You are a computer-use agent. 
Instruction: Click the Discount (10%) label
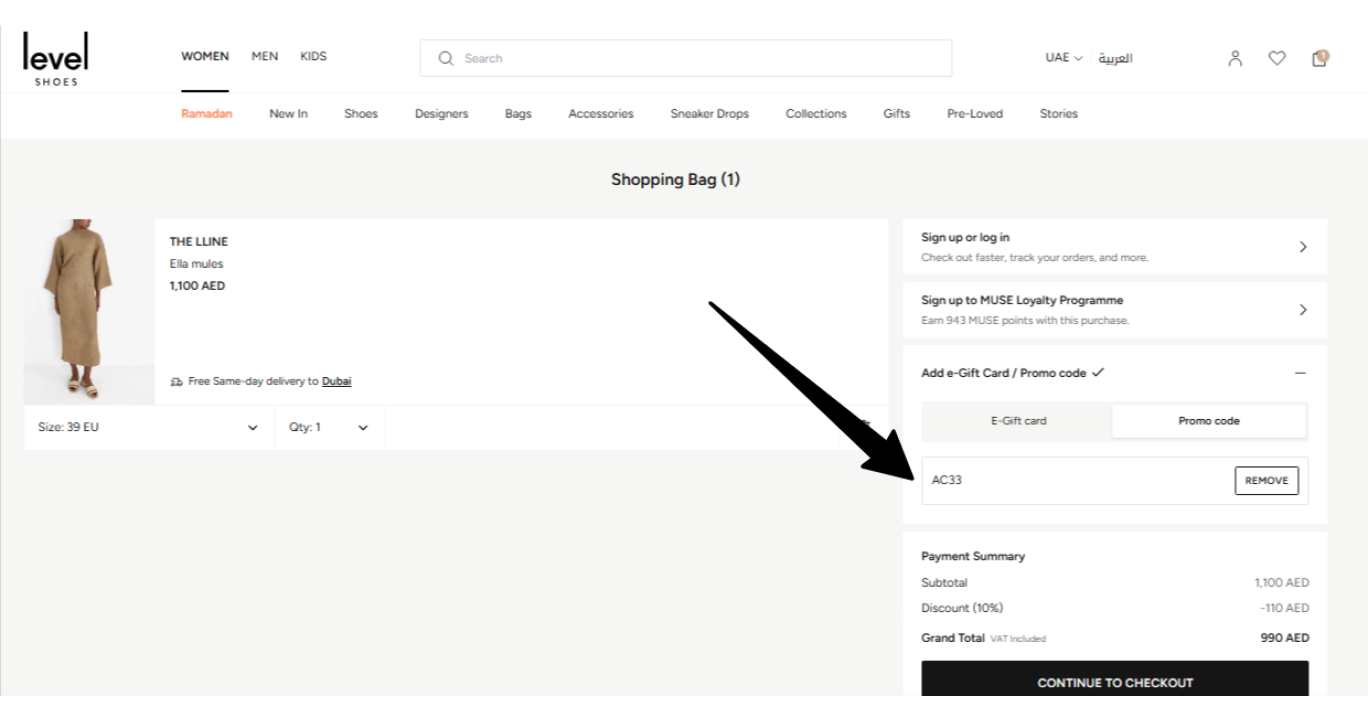click(x=962, y=608)
